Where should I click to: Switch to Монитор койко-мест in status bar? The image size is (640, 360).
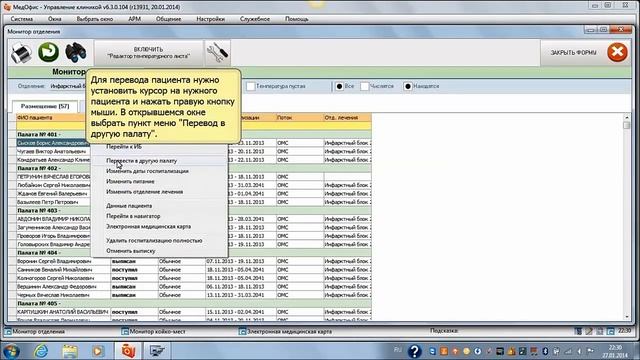click(x=157, y=332)
